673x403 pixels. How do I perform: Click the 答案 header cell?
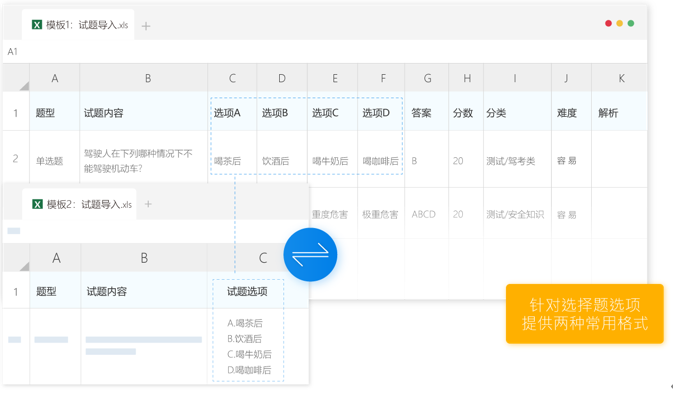pyautogui.click(x=421, y=113)
